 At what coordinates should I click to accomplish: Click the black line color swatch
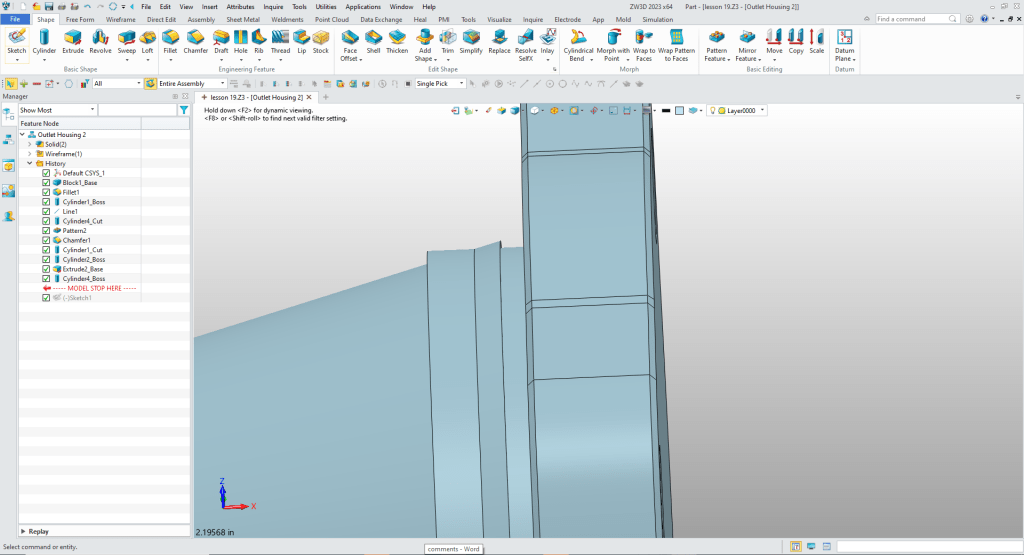[665, 110]
